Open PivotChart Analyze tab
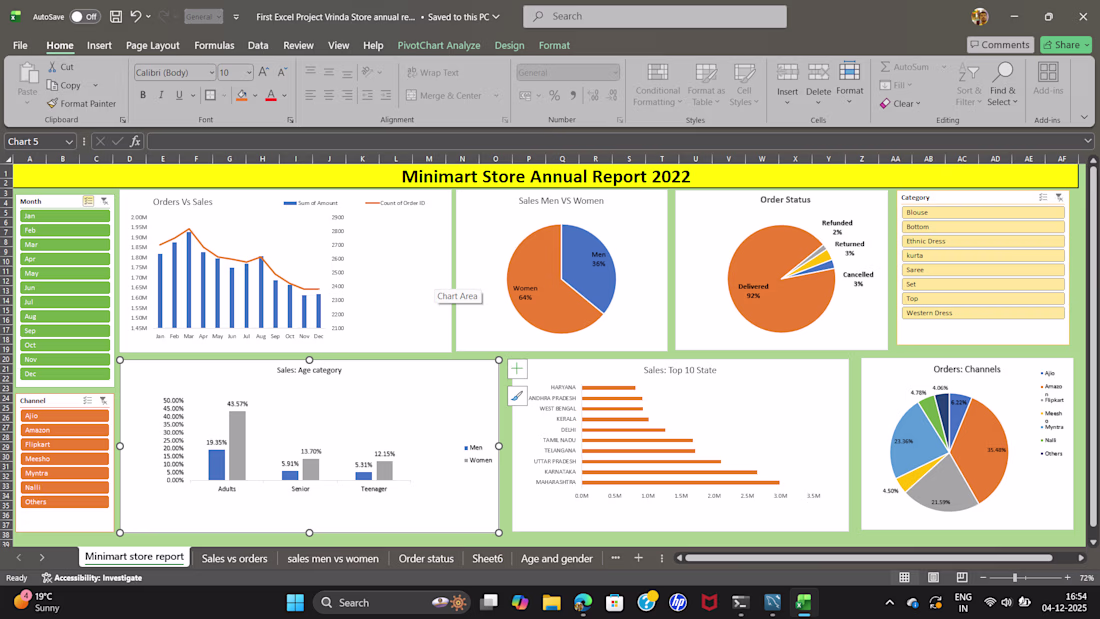1100x619 pixels. point(438,45)
